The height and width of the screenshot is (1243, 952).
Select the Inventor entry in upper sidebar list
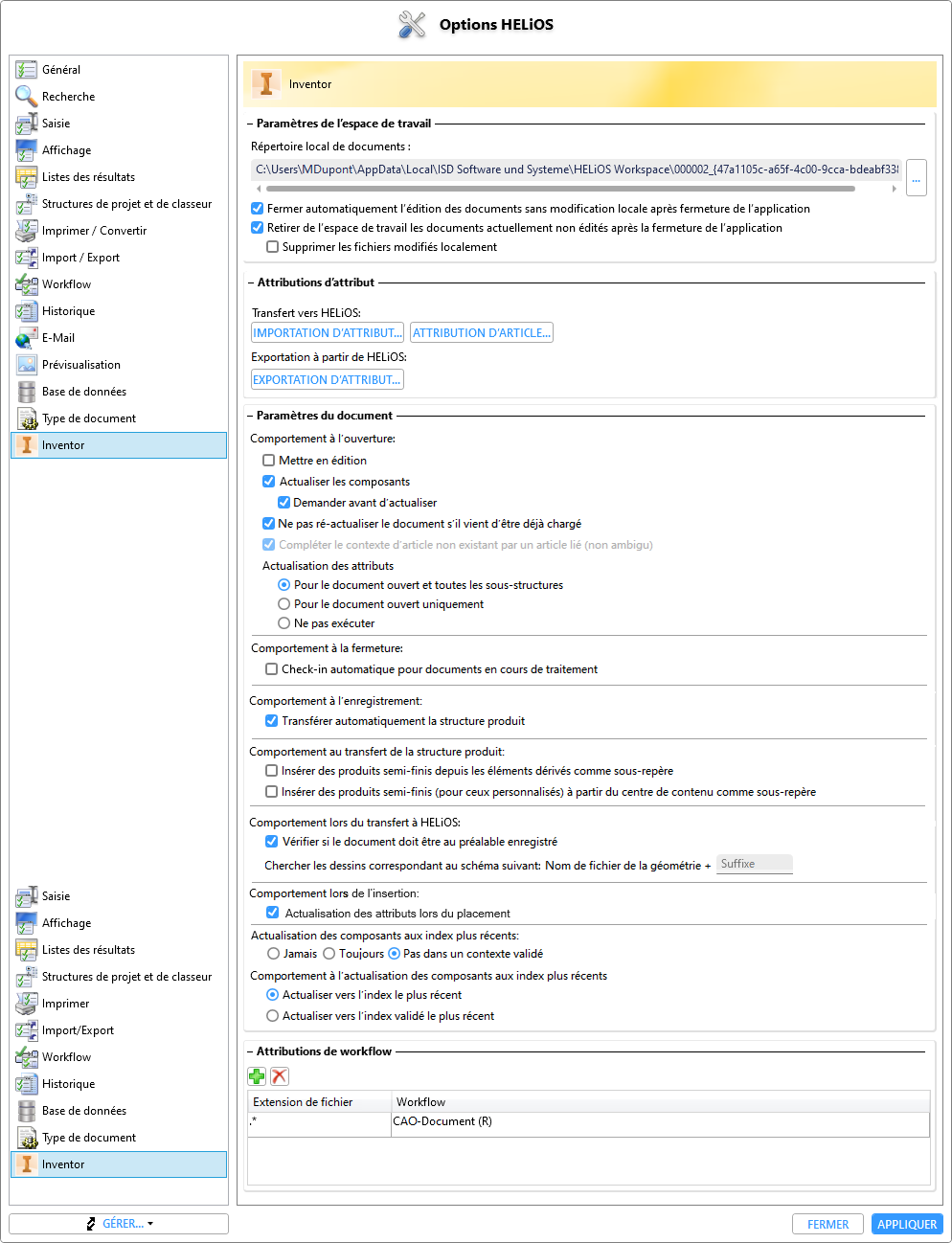(x=119, y=445)
